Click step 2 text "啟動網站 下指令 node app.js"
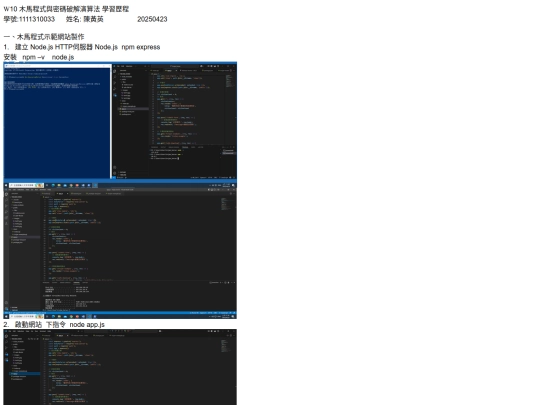This screenshot has height=405, width=540. pos(60,324)
